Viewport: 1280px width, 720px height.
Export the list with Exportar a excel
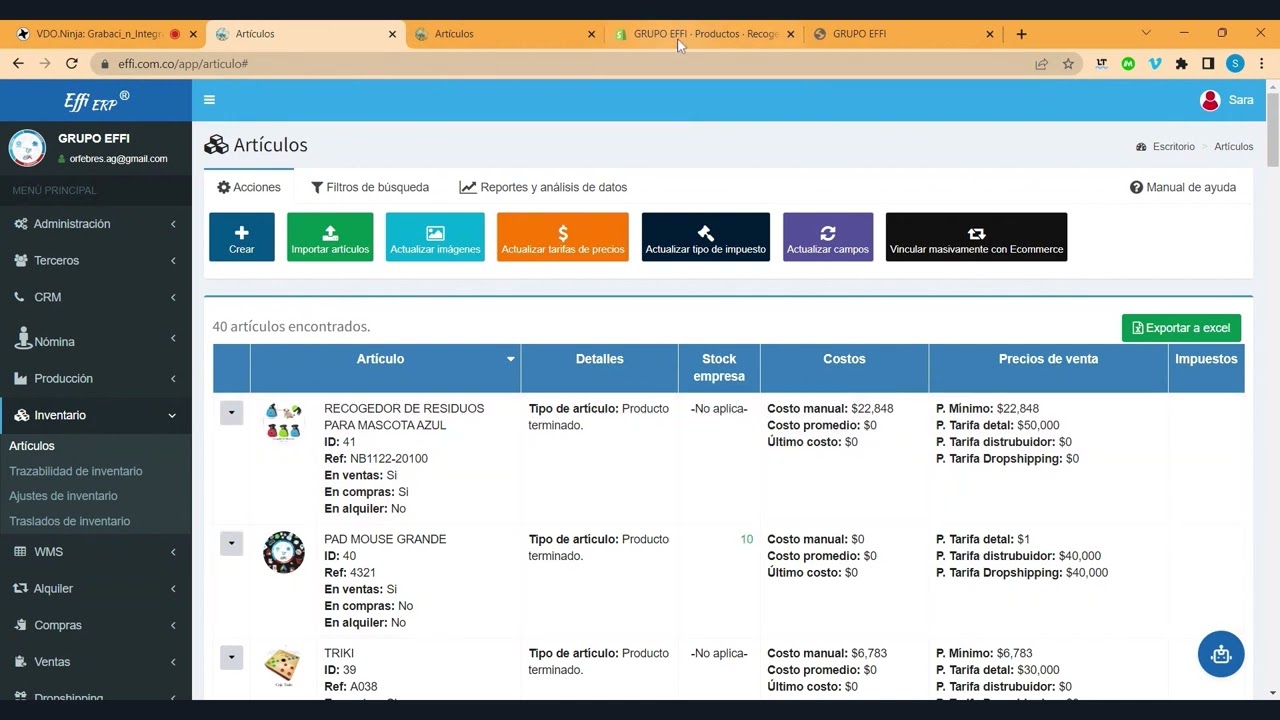click(x=1181, y=328)
